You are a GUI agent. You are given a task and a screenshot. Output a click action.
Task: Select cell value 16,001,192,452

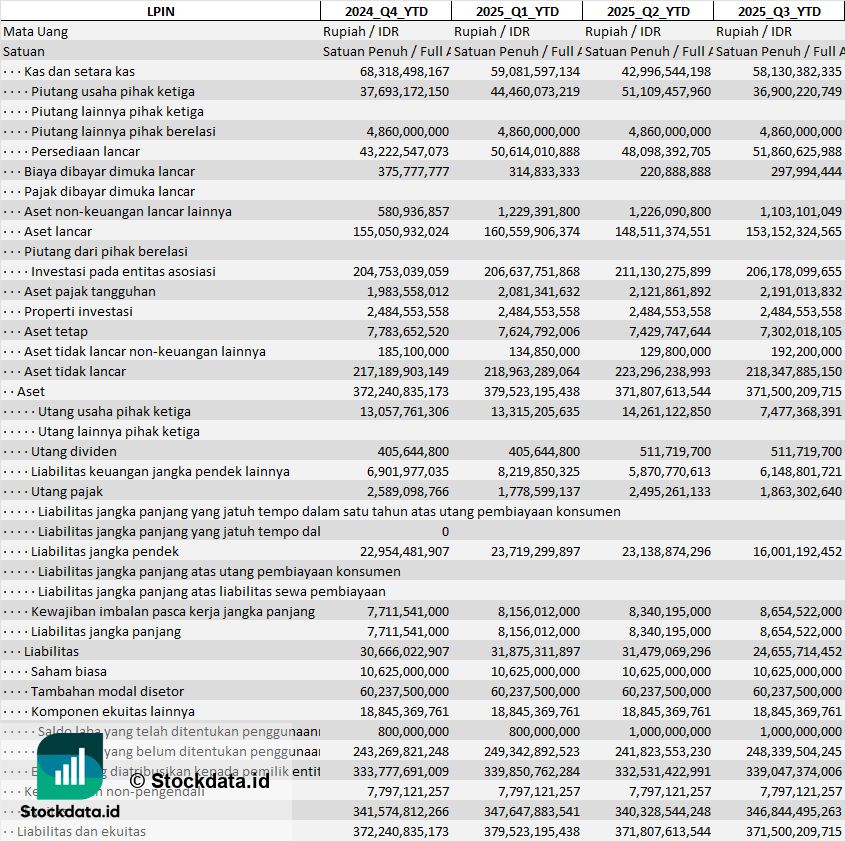click(x=797, y=552)
